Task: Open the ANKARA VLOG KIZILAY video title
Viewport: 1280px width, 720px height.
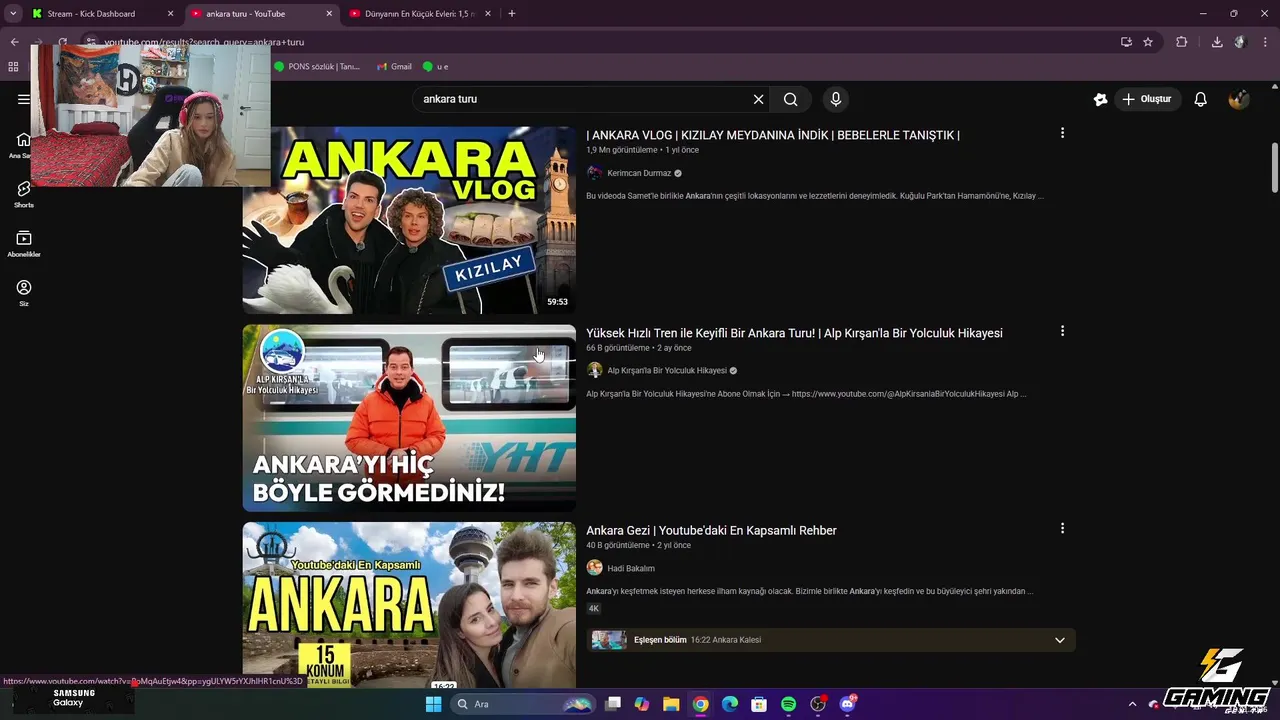Action: pyautogui.click(x=773, y=135)
